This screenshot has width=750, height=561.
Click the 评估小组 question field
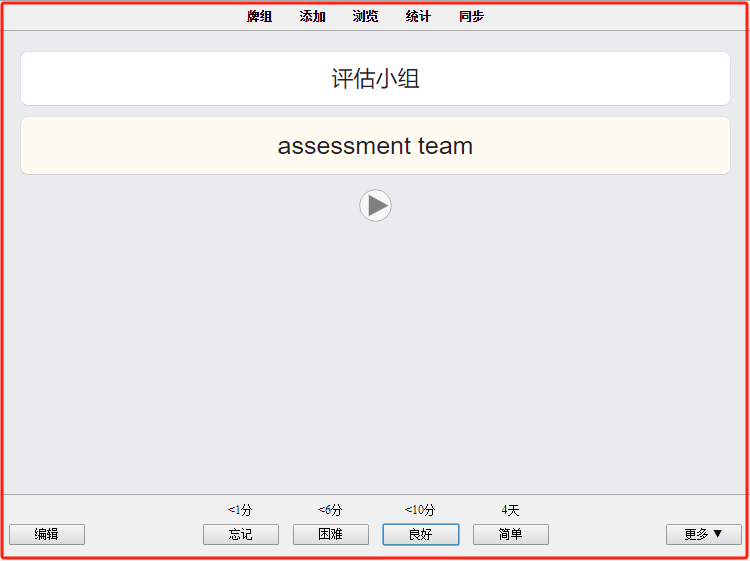375,78
